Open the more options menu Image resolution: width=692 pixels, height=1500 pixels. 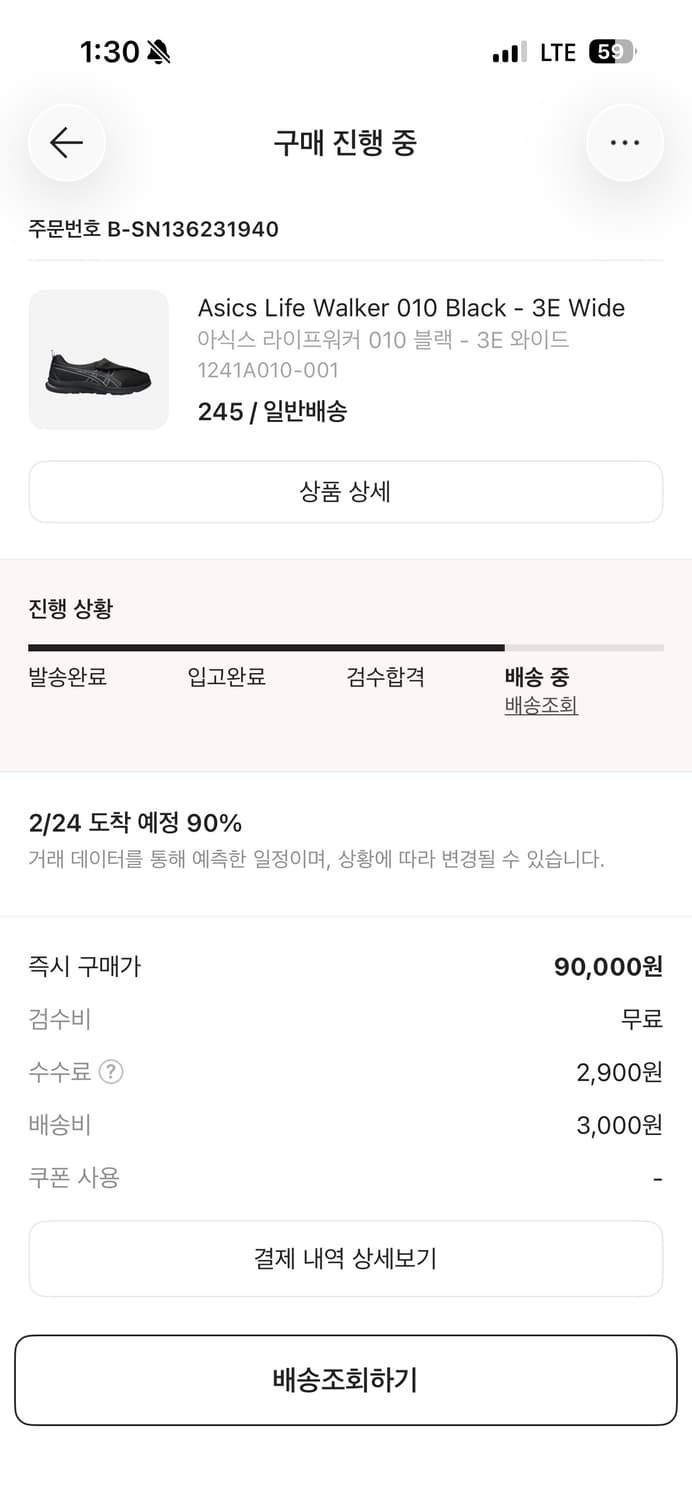click(x=624, y=142)
